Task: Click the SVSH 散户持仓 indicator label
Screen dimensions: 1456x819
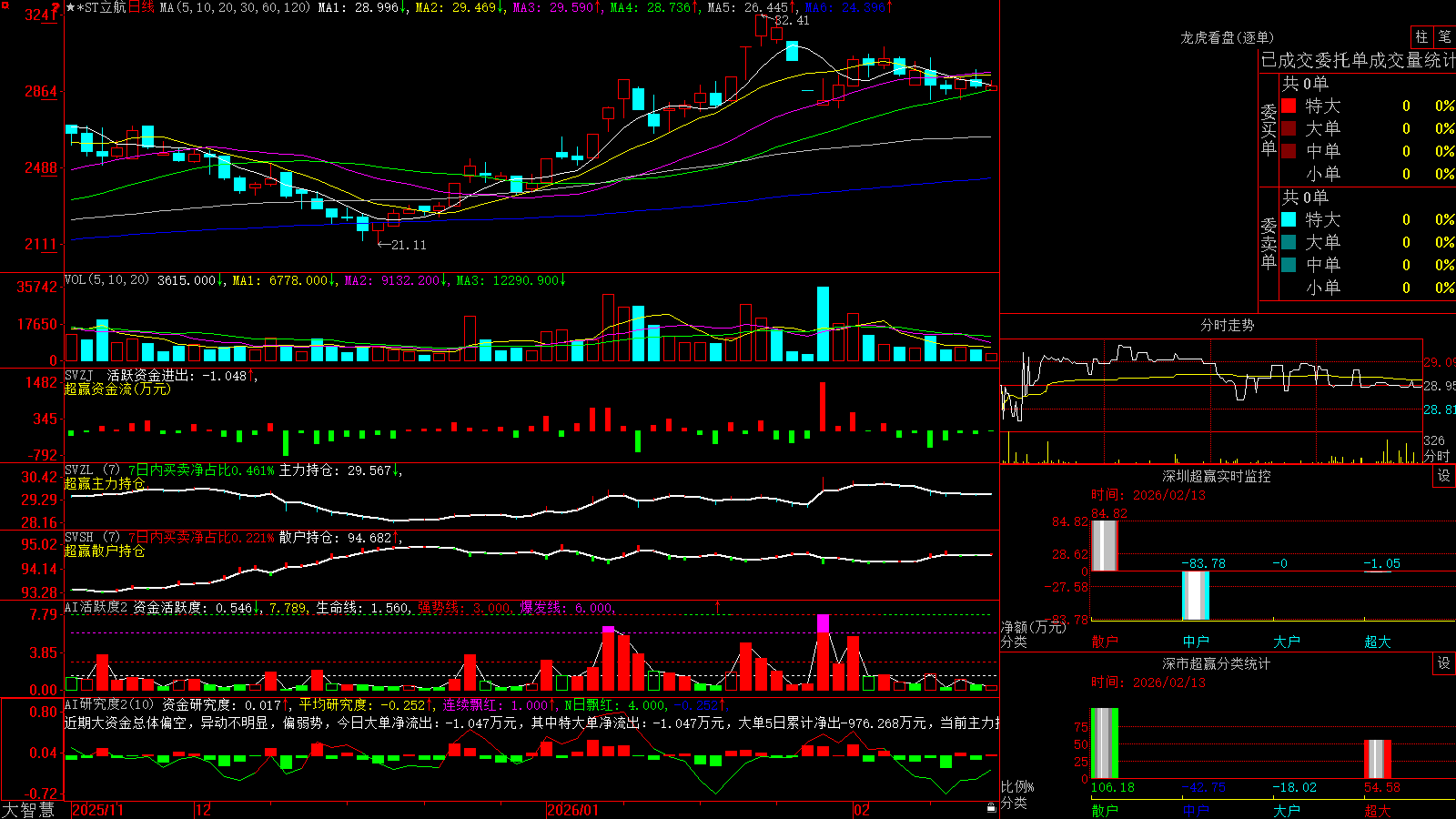Action: click(232, 538)
